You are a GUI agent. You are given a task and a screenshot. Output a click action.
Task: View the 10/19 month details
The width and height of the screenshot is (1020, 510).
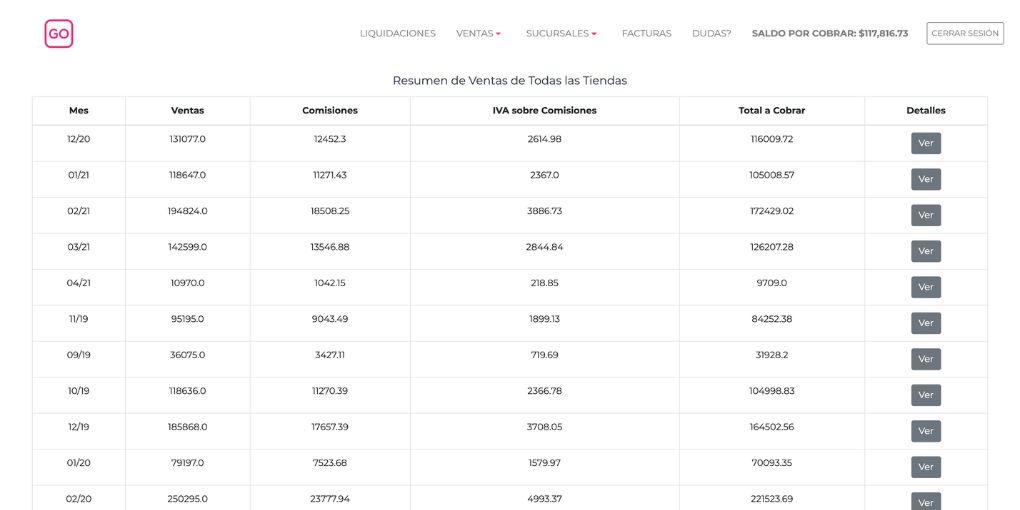pos(925,395)
